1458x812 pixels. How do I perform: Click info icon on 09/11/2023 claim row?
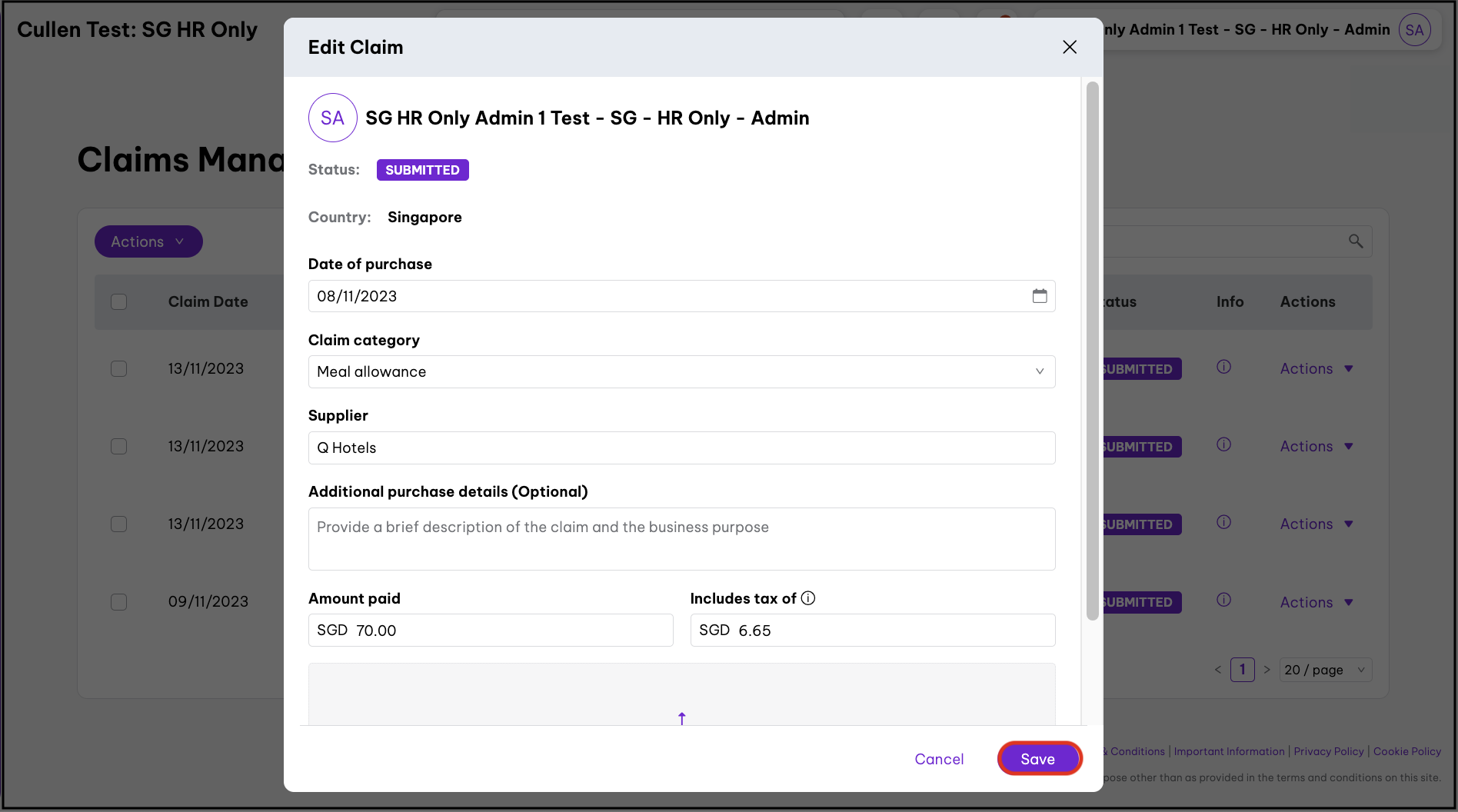click(x=1223, y=601)
